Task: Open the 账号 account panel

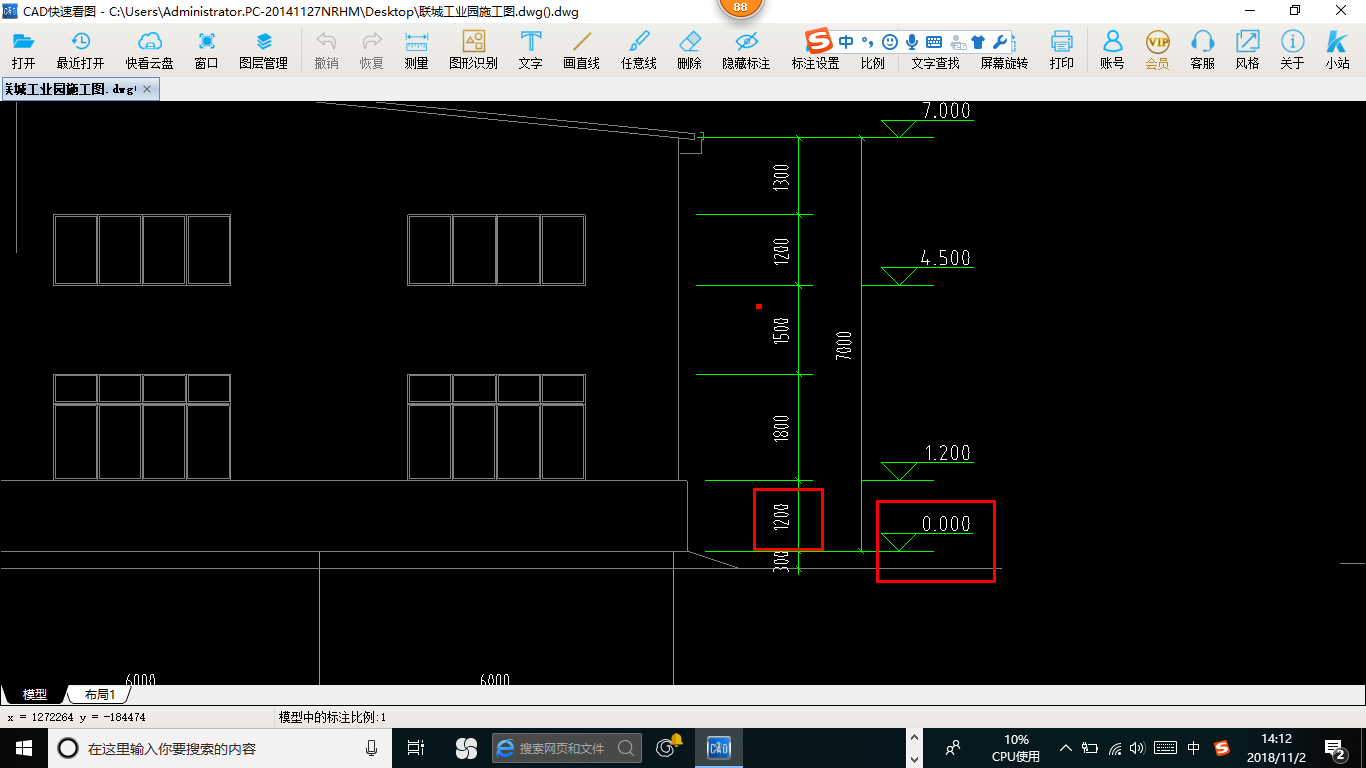Action: point(1112,50)
